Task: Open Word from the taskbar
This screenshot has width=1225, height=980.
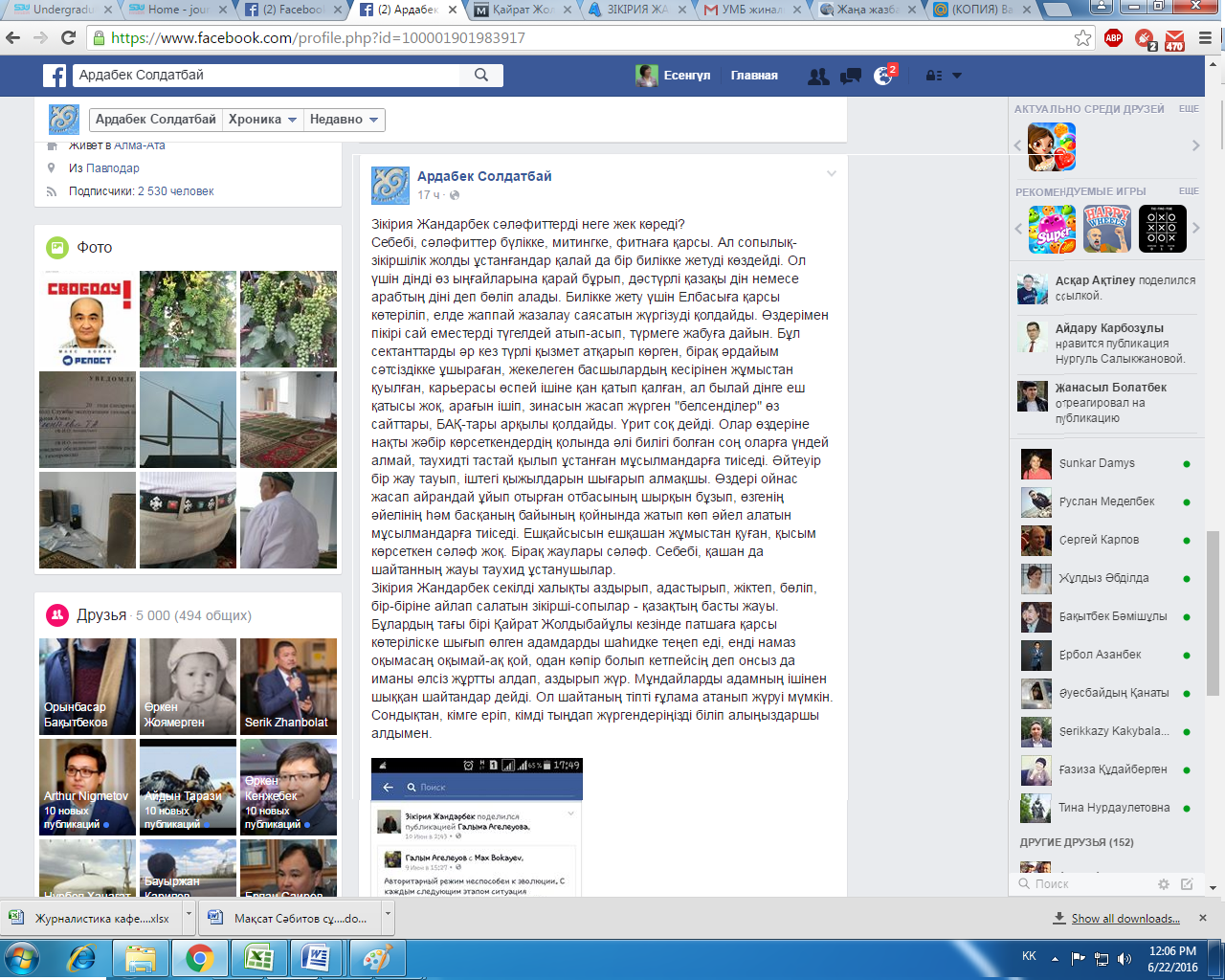Action: (x=316, y=958)
